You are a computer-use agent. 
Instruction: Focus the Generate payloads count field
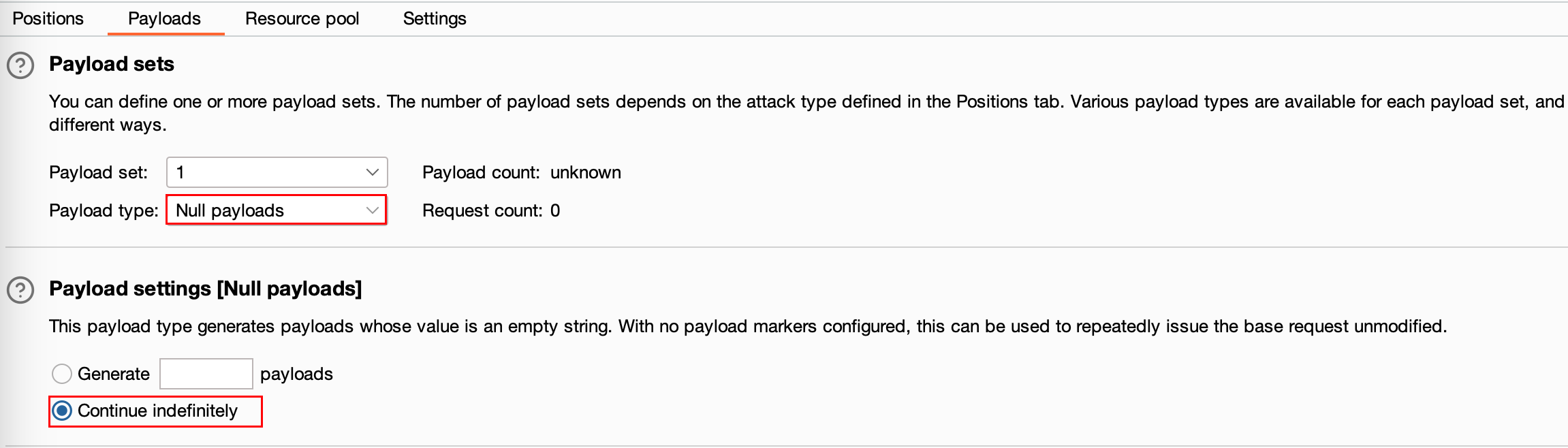206,374
